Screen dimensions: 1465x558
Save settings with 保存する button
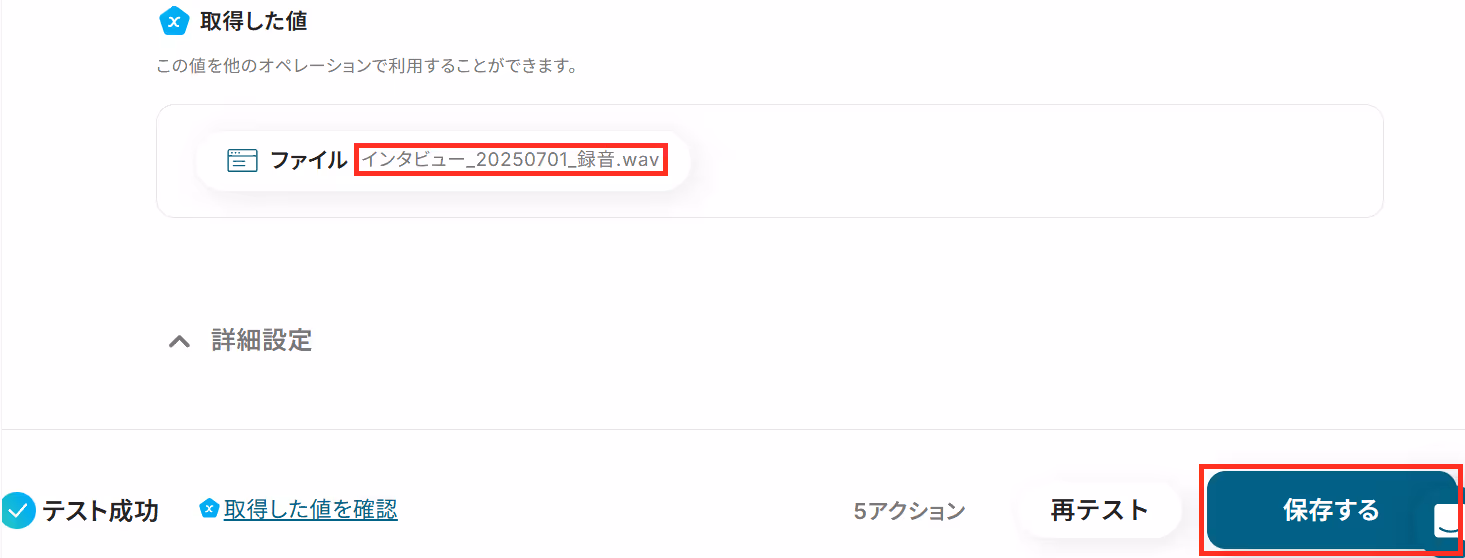1330,510
